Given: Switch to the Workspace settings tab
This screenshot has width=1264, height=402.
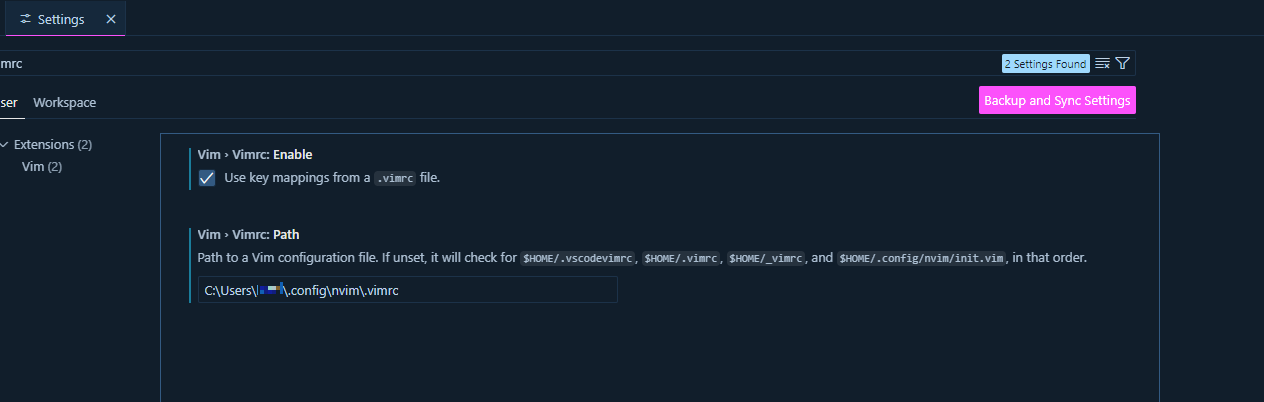Looking at the screenshot, I should (65, 103).
